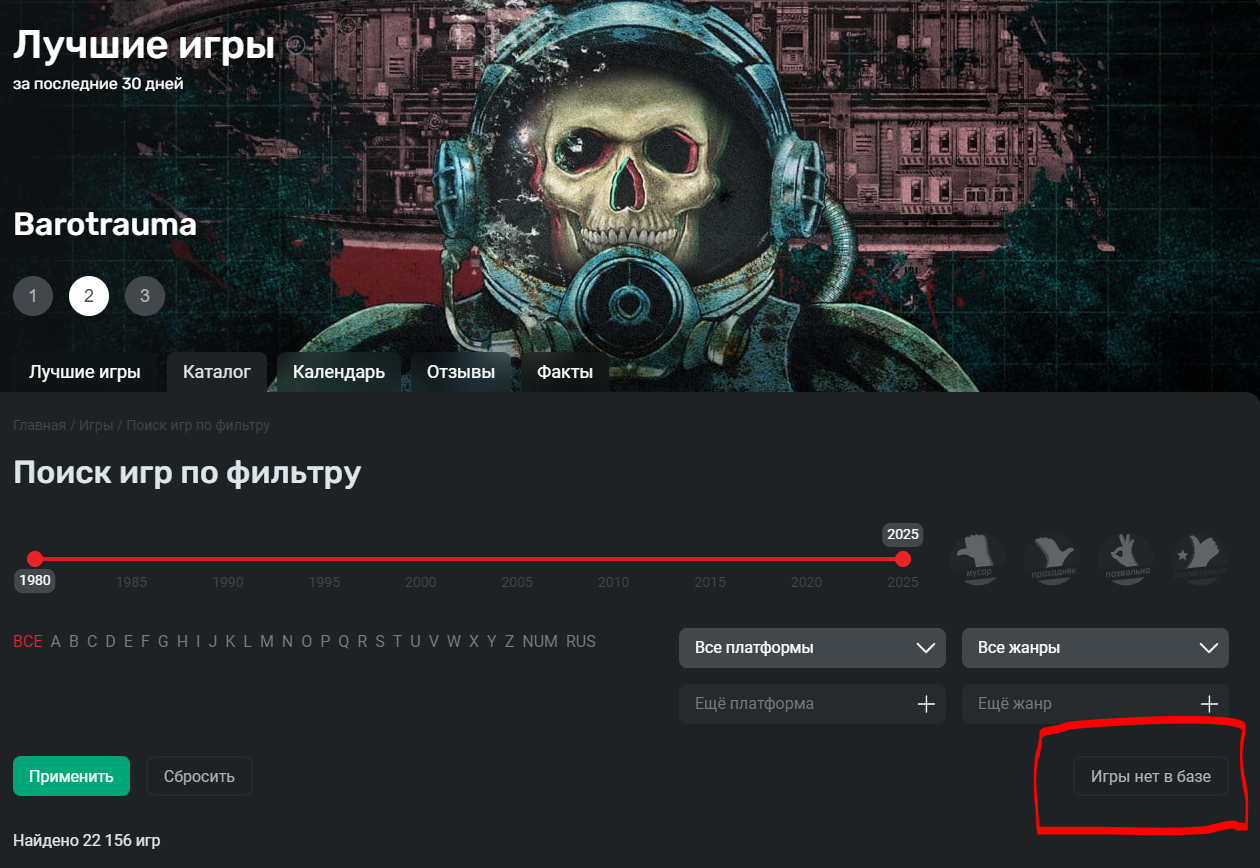Click the '1985' year tick label
Viewport: 1260px width, 868px height.
[x=131, y=582]
